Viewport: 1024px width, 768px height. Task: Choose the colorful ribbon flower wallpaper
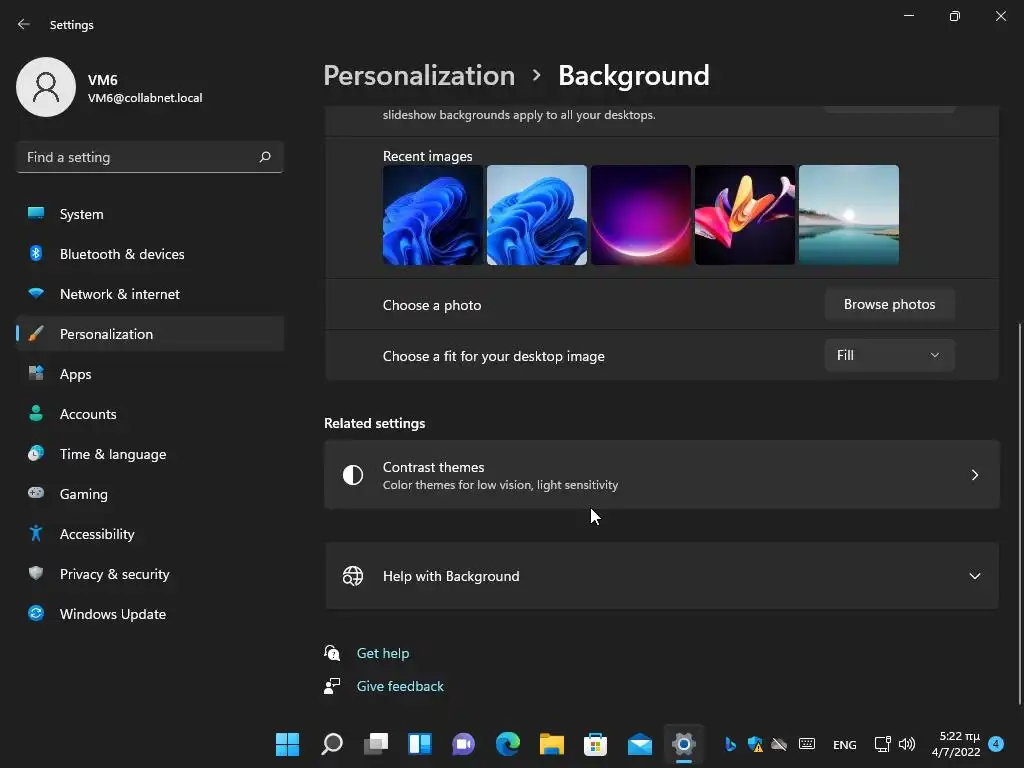745,215
